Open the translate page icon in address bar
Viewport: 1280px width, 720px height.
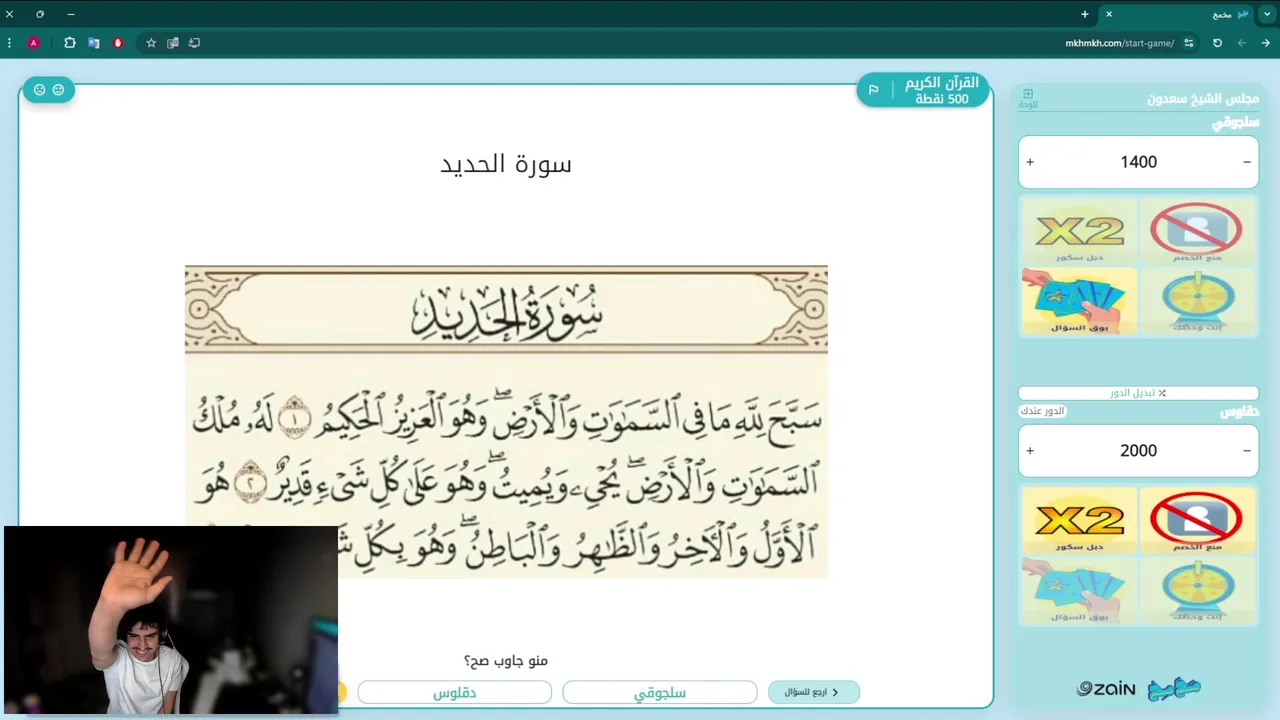pos(173,43)
